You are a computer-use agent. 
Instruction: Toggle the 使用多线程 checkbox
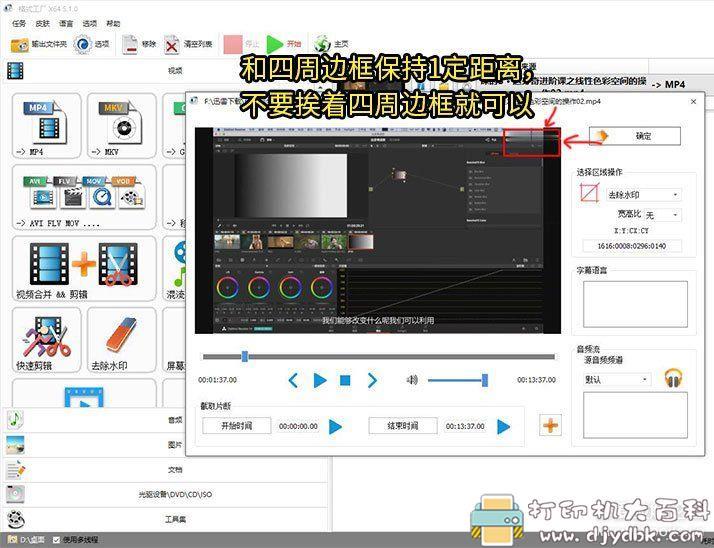pos(56,540)
